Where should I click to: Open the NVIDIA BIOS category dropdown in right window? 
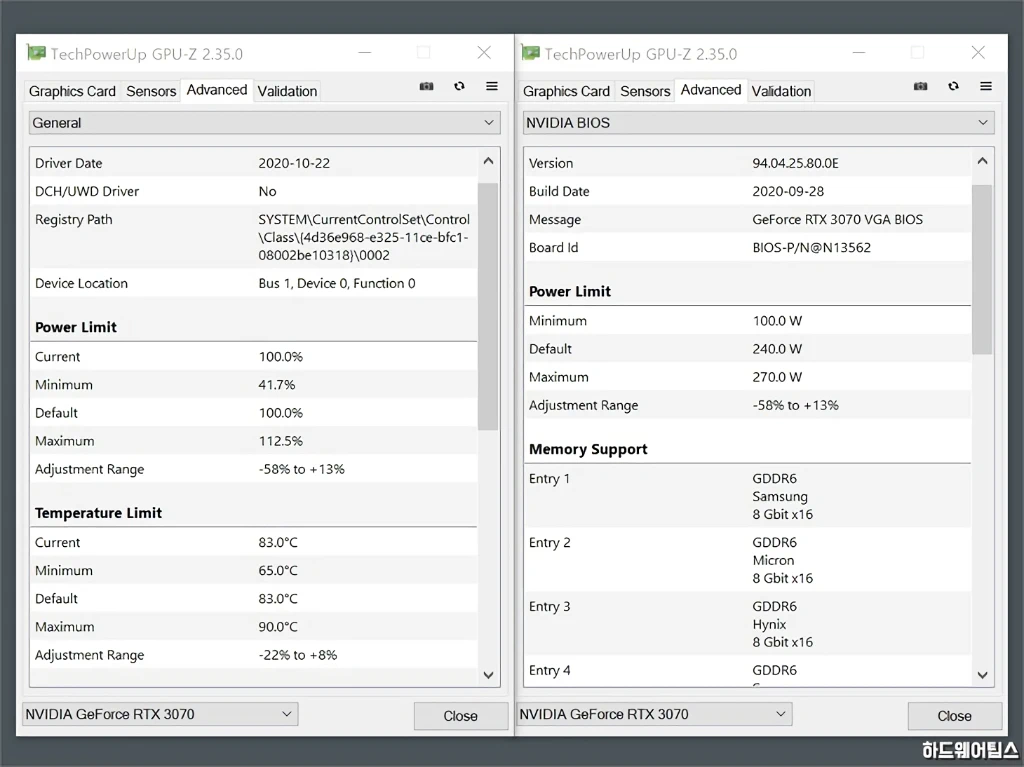click(758, 123)
